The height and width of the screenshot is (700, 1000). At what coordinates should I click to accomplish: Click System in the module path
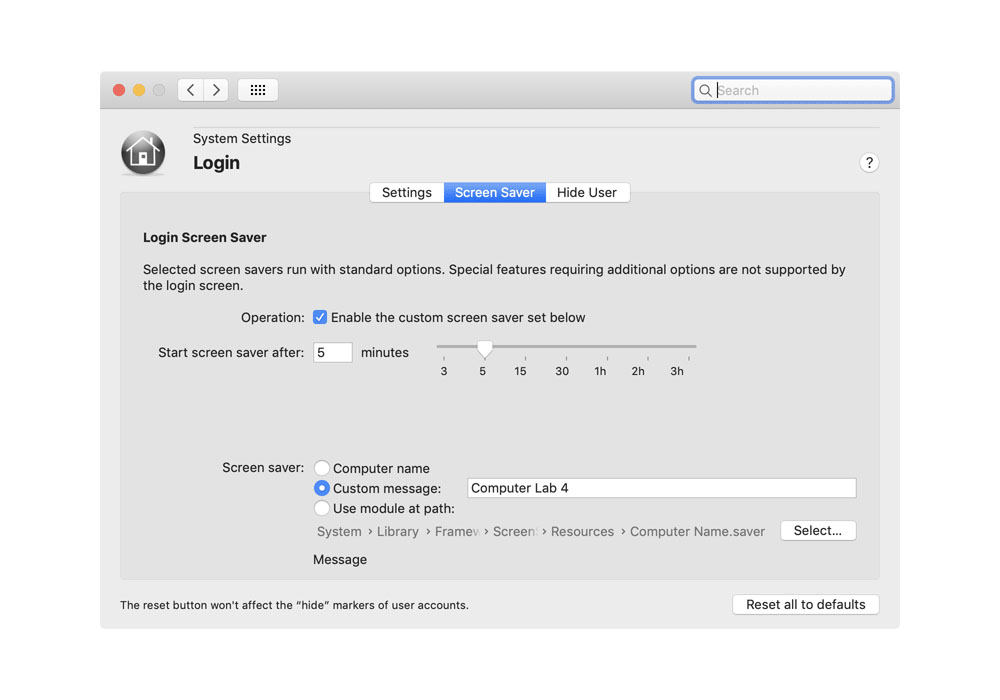coord(339,532)
